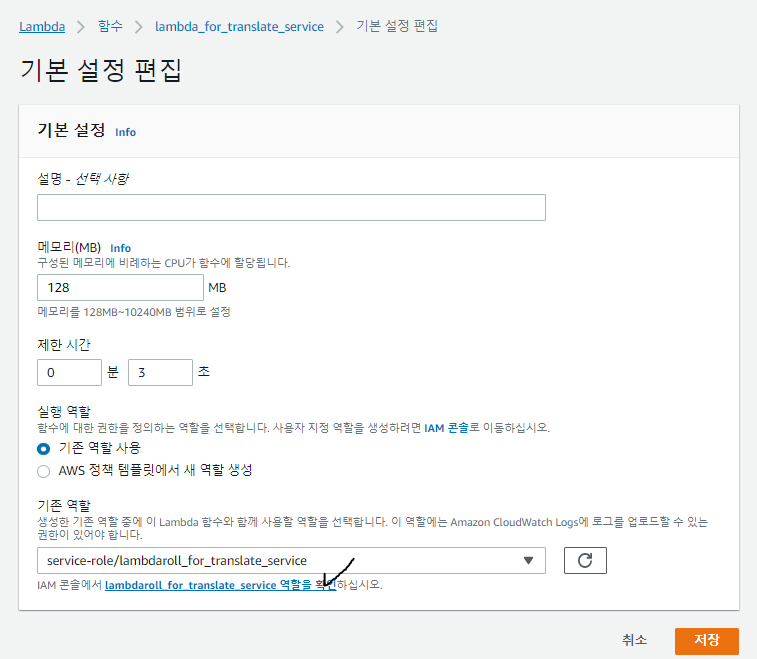The image size is (757, 659).
Task: Go to the 함수 breadcrumb link
Action: [x=110, y=26]
